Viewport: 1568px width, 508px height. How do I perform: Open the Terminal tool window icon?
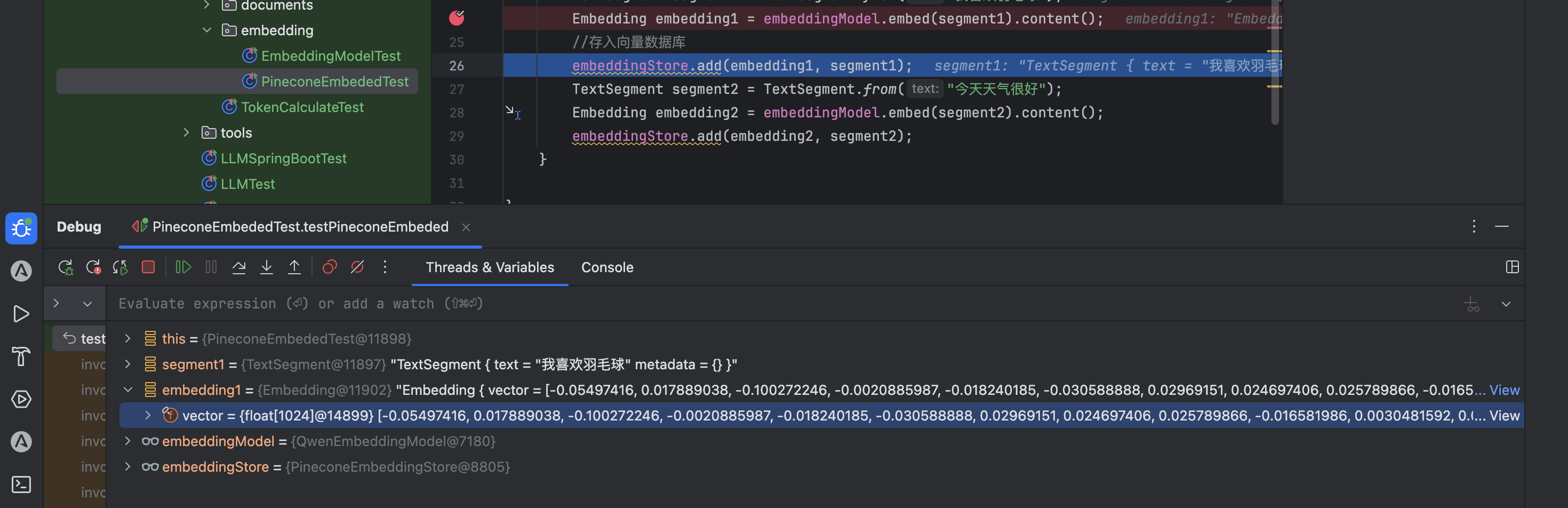pos(21,484)
